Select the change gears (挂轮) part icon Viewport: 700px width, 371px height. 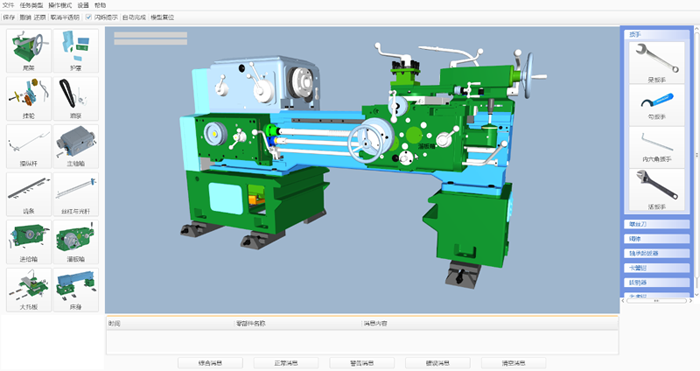pos(29,99)
